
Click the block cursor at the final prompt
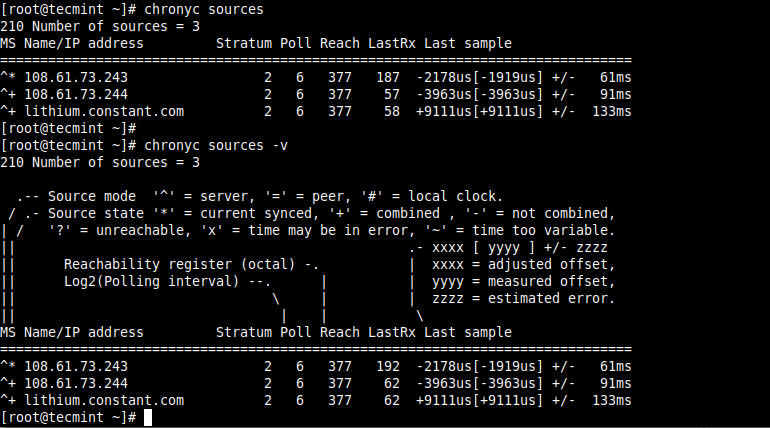point(148,418)
